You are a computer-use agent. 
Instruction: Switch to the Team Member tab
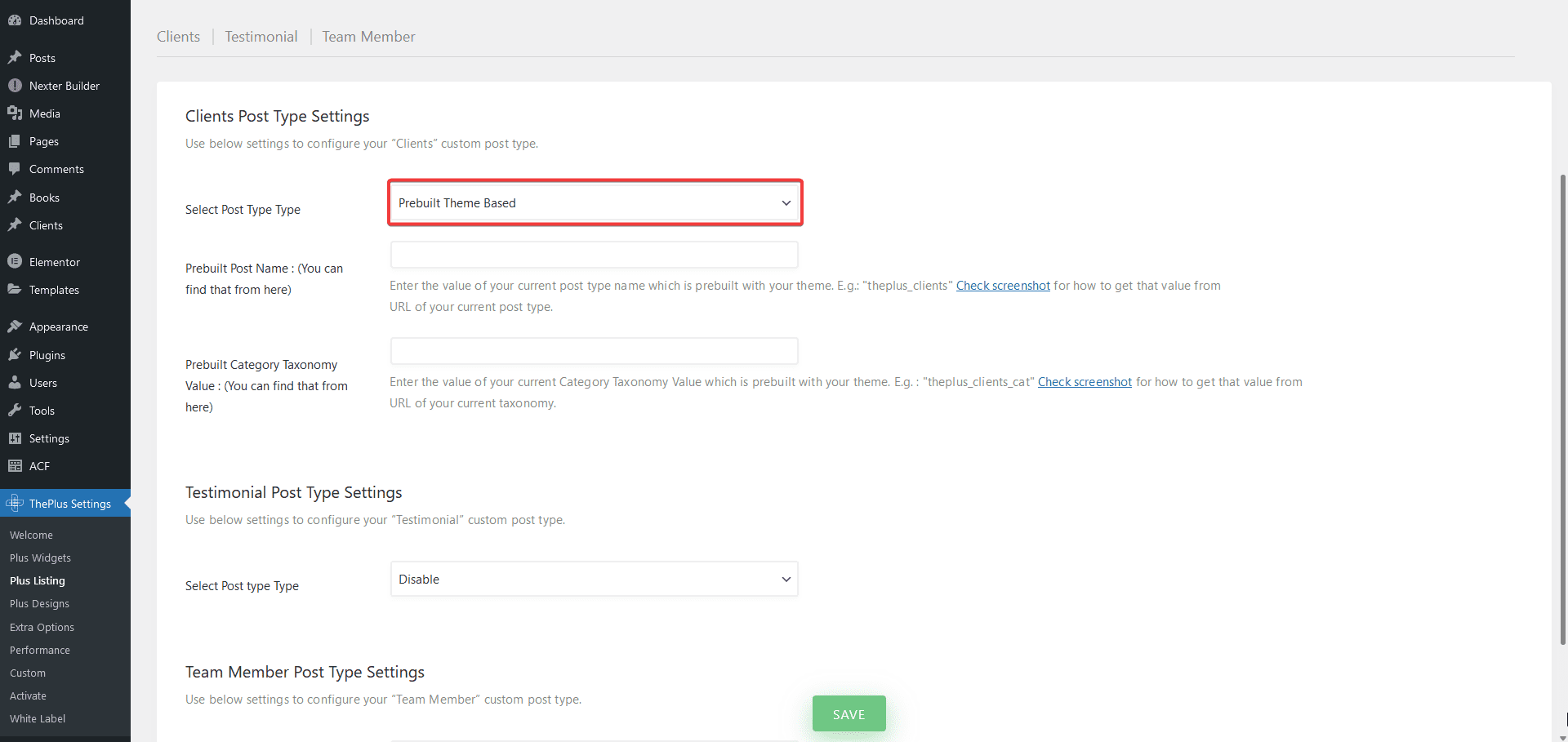coord(368,37)
